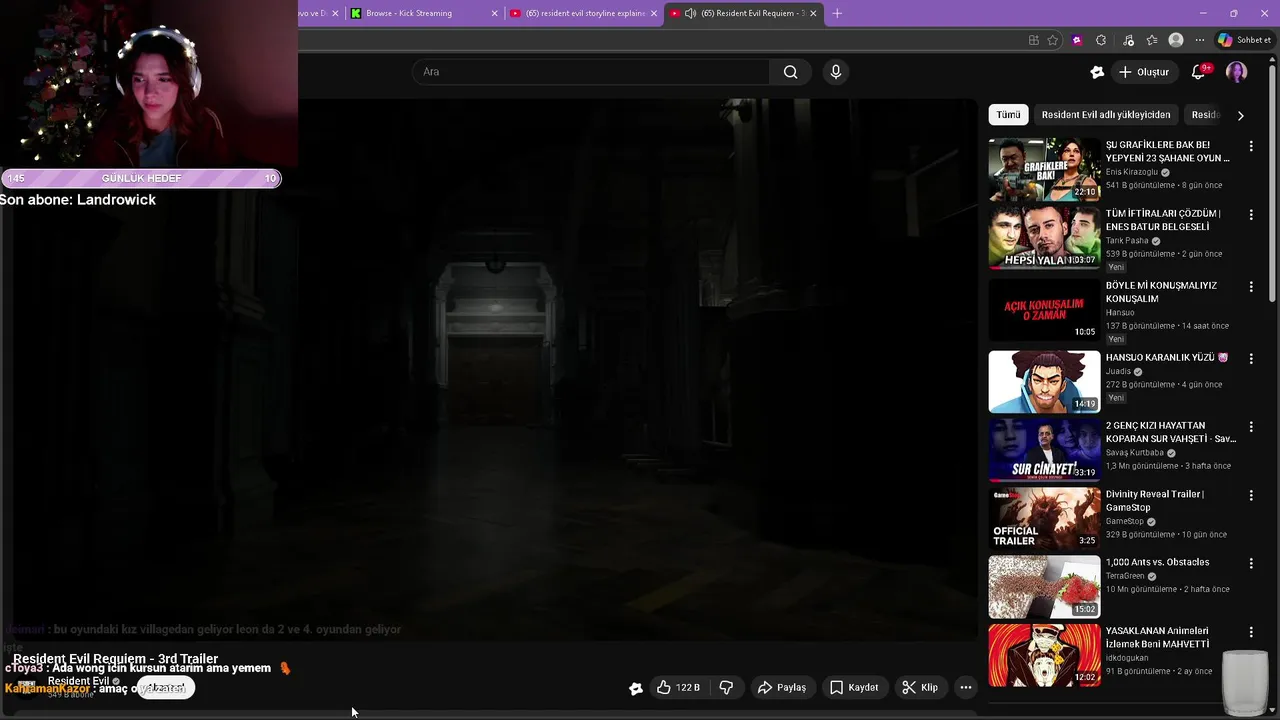Select the Resident Evil adlı yükleyiciden chip
Image resolution: width=1280 pixels, height=720 pixels.
pyautogui.click(x=1106, y=115)
